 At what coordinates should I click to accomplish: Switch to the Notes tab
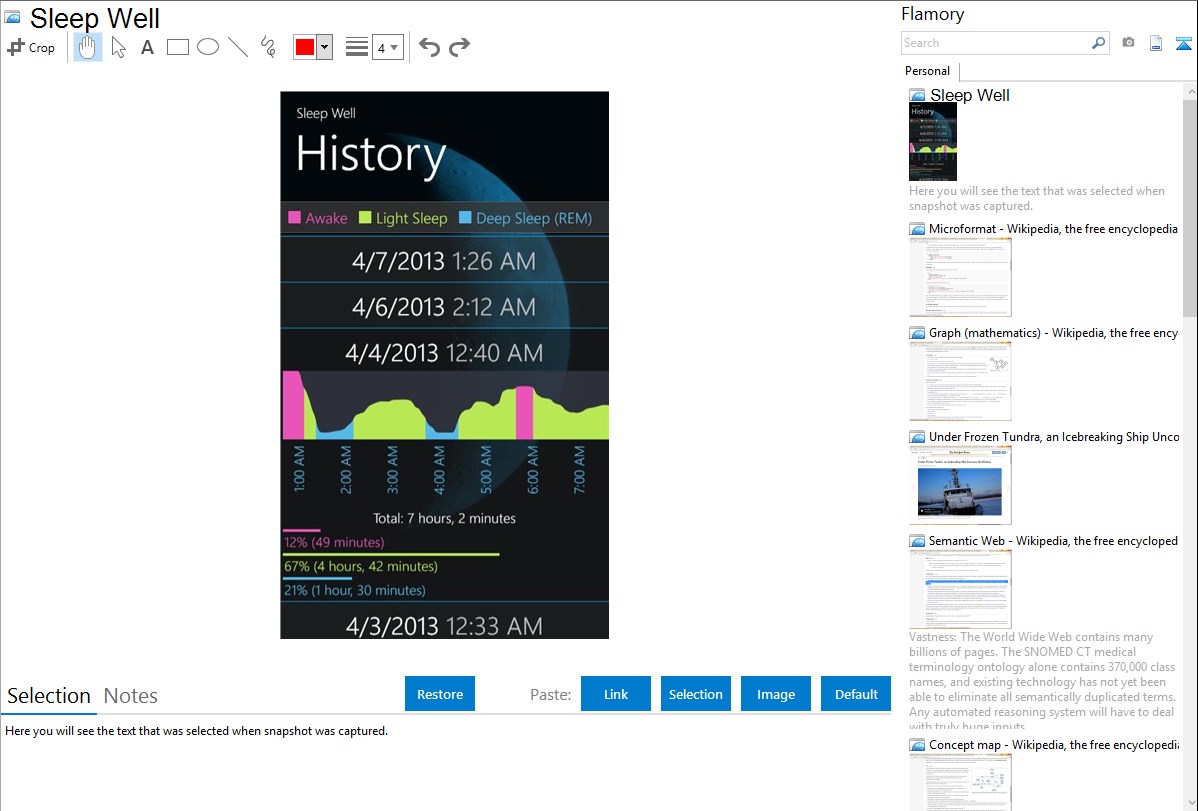[131, 696]
